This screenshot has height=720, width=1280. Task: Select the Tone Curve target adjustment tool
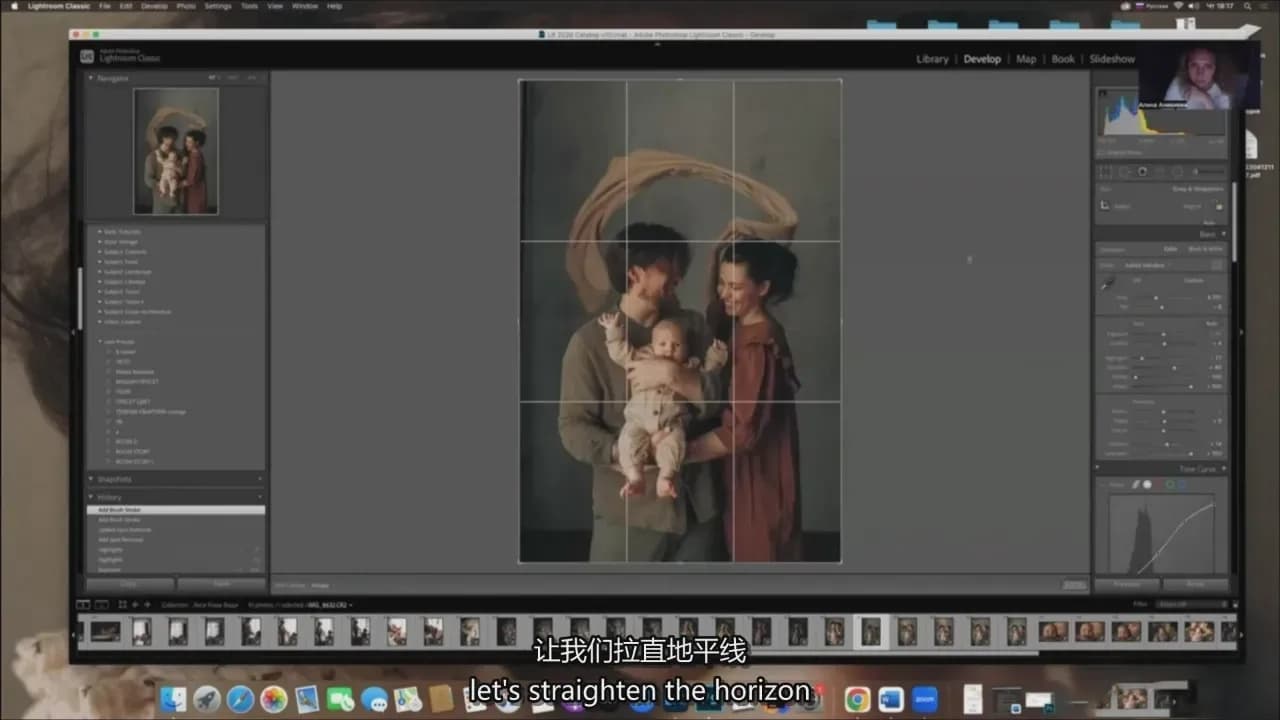1104,484
